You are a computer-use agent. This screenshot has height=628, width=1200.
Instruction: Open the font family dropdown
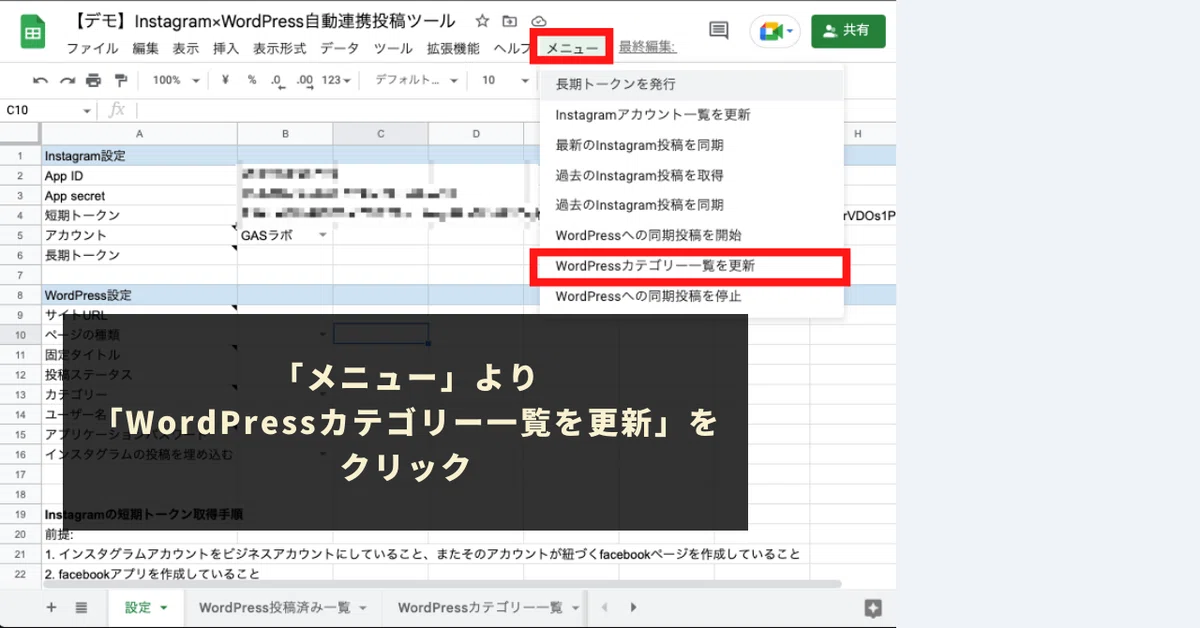pyautogui.click(x=416, y=80)
